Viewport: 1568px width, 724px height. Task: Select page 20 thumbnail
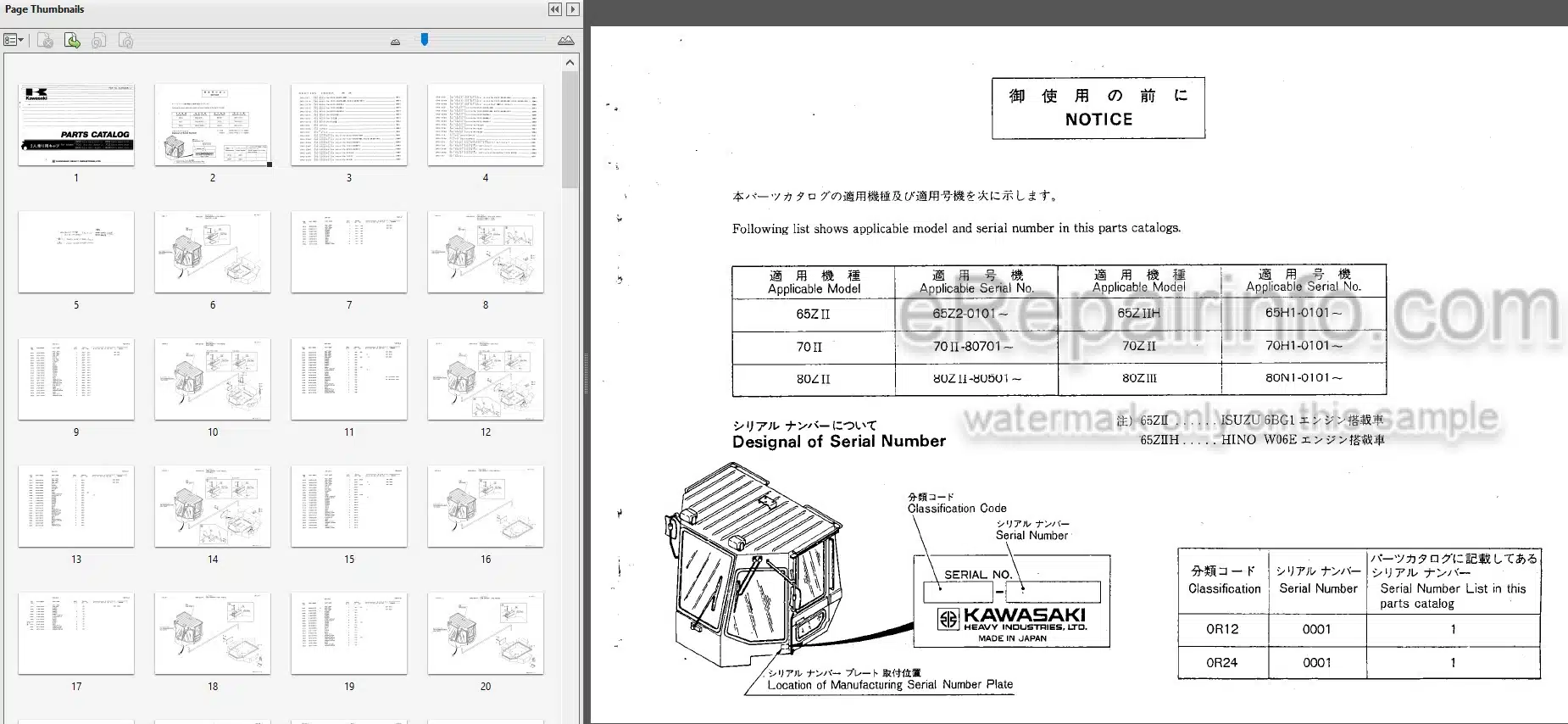point(486,633)
